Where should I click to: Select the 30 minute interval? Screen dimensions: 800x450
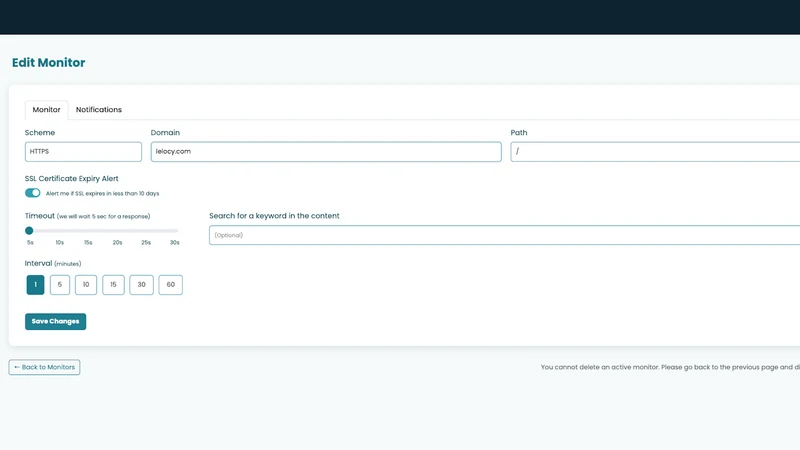point(141,285)
